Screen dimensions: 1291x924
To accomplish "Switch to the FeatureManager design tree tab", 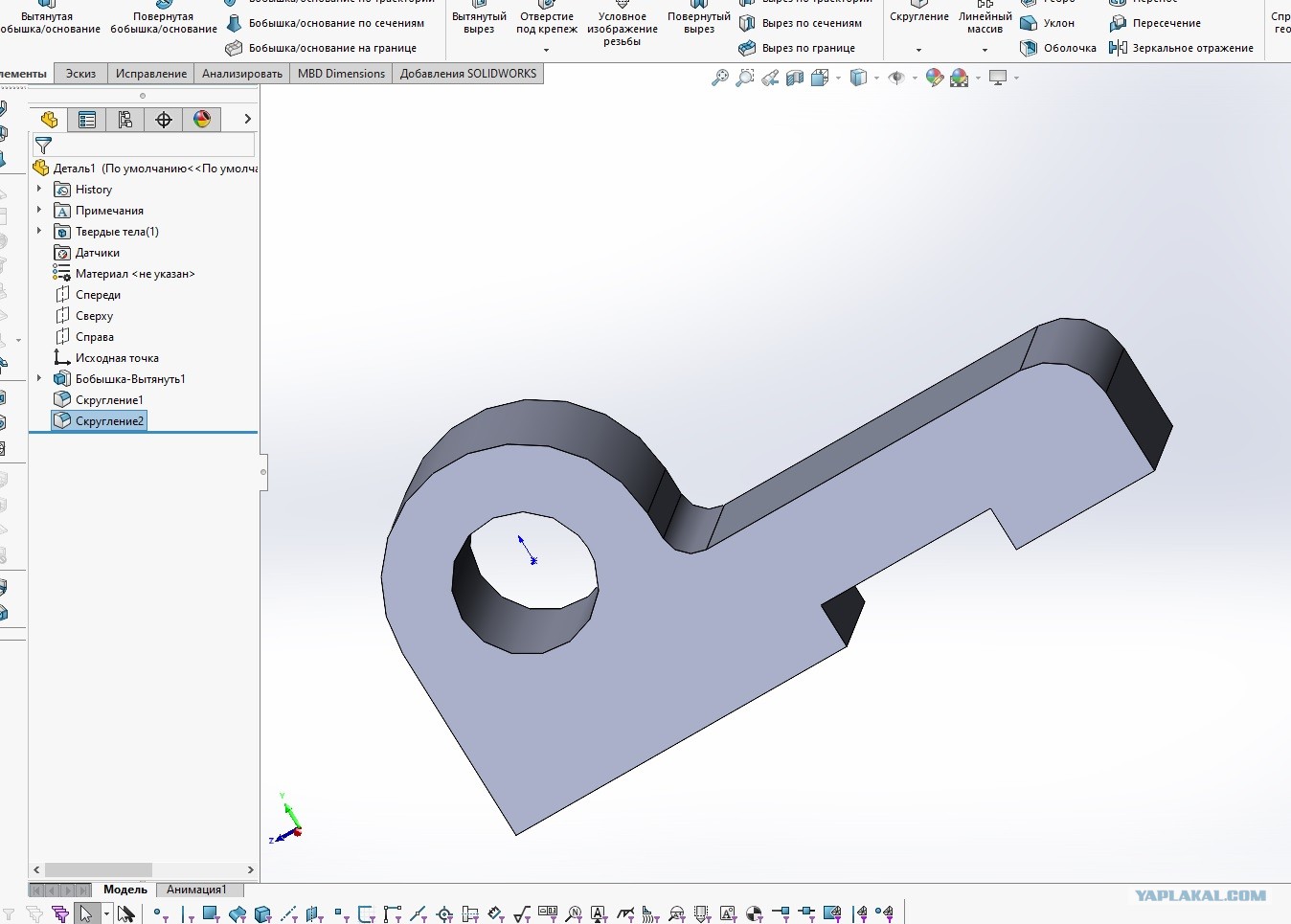I will tap(49, 120).
